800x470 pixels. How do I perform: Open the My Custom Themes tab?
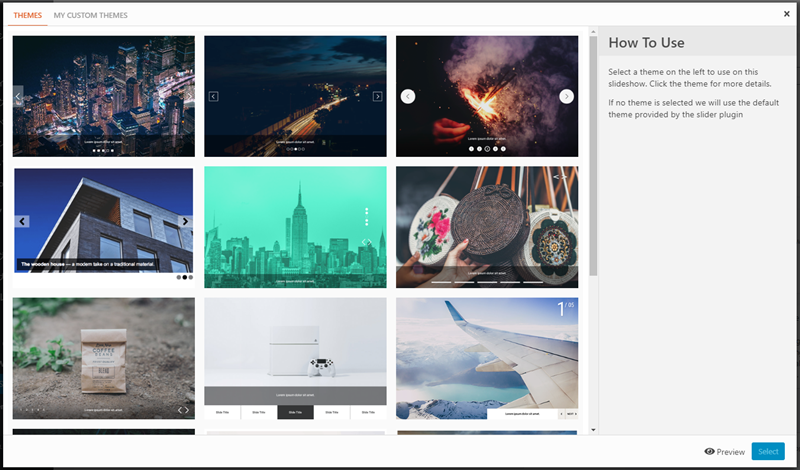pyautogui.click(x=90, y=15)
